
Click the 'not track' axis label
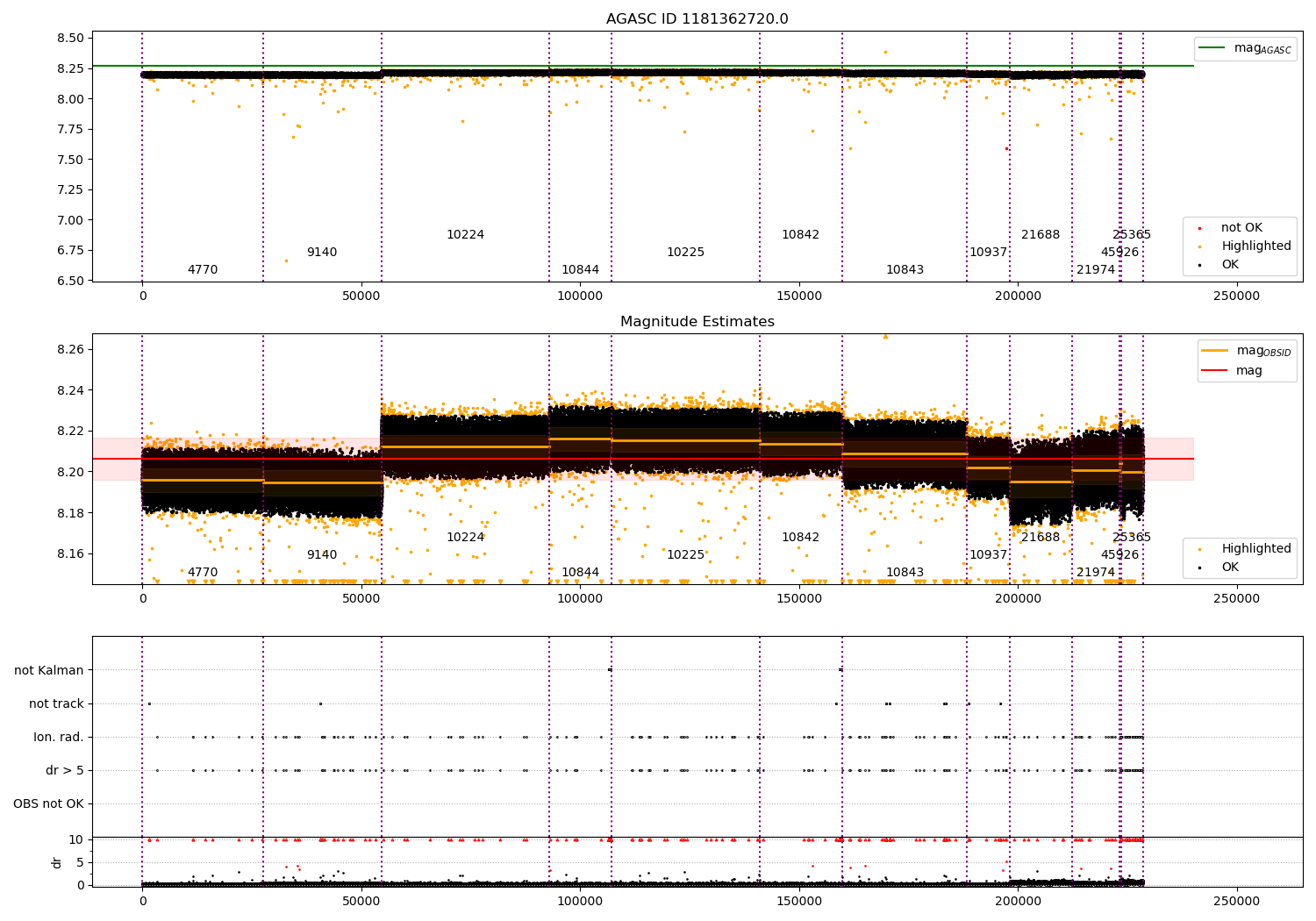pyautogui.click(x=56, y=703)
